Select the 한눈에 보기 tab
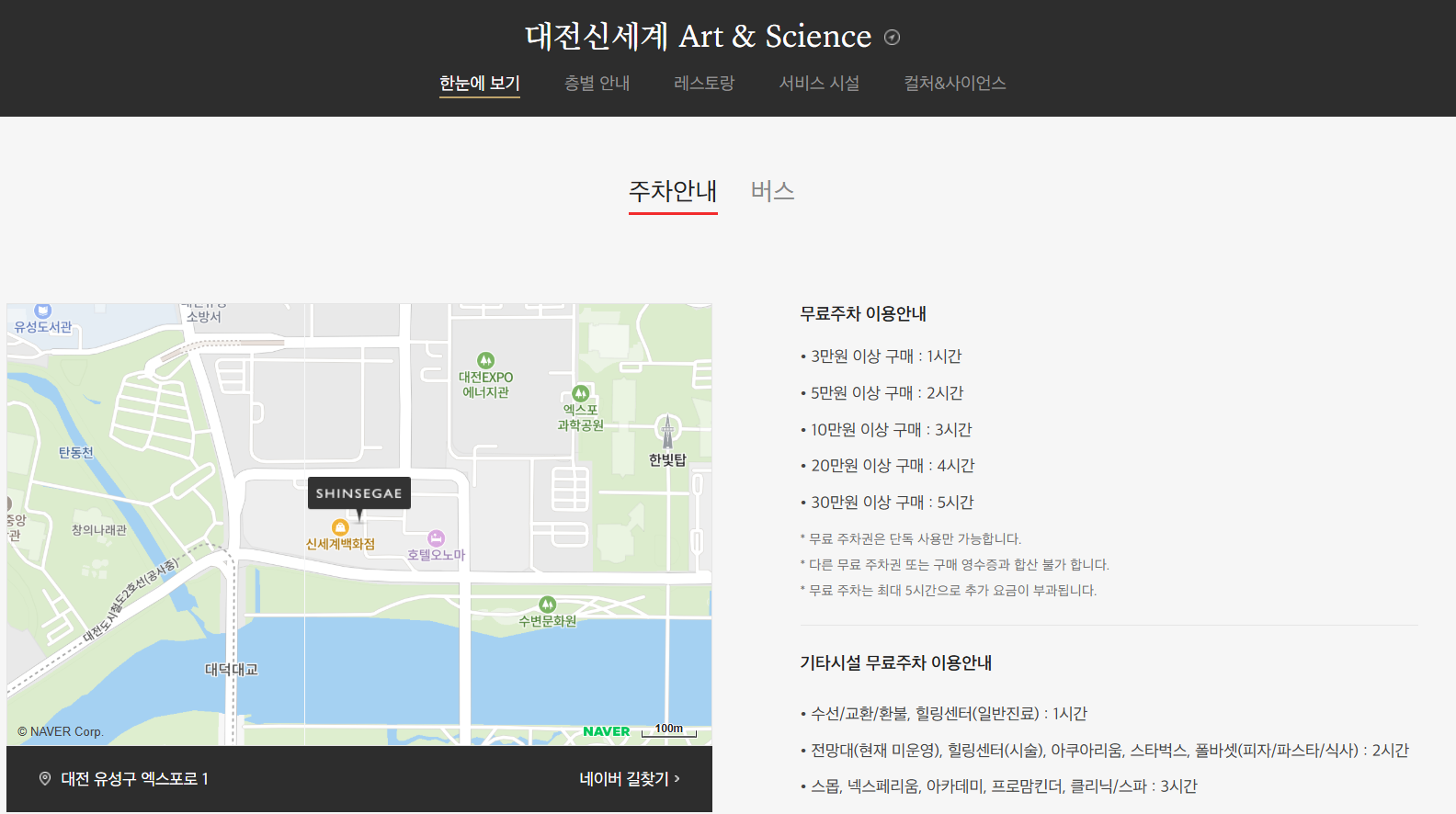This screenshot has height=814, width=1456. [x=480, y=84]
